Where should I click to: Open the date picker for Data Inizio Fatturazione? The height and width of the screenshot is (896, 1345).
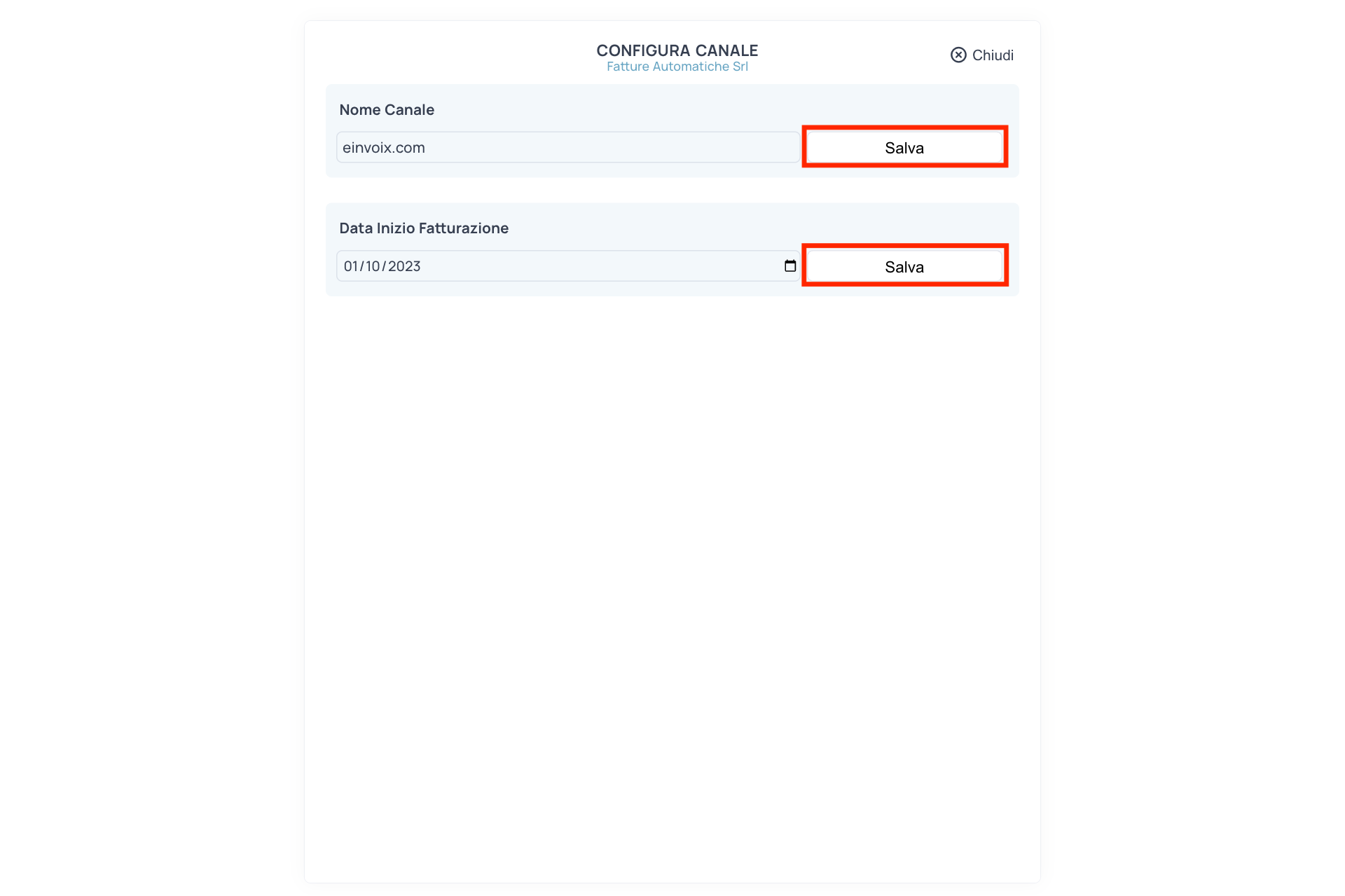coord(790,266)
